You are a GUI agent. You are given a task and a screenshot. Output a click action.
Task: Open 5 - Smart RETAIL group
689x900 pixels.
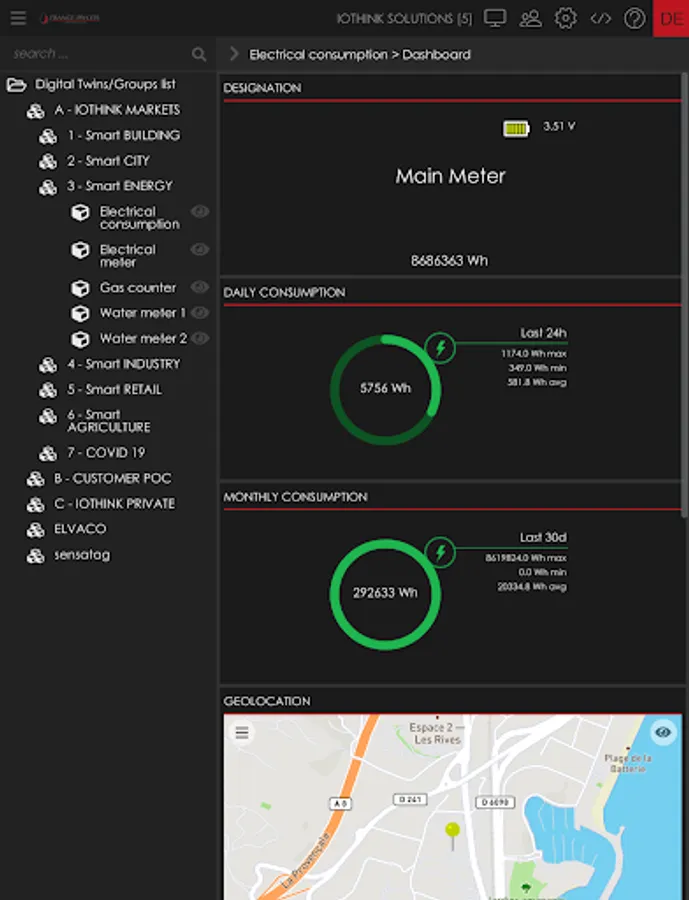(x=114, y=389)
